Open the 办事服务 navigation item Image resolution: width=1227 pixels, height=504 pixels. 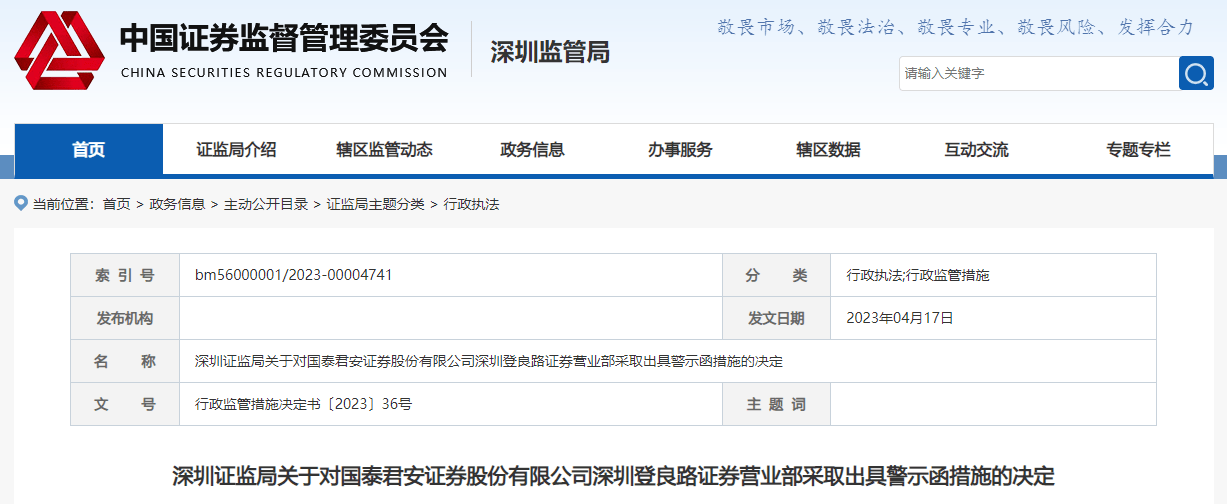680,150
